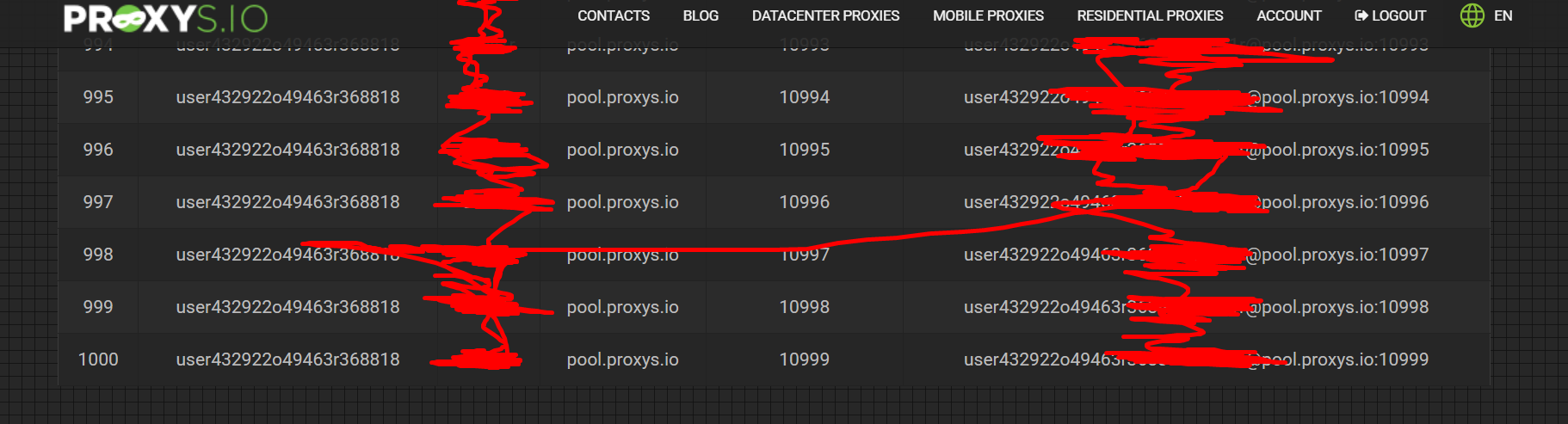Click pool.proxys.io host in row 999
This screenshot has width=1568, height=424.
click(622, 307)
